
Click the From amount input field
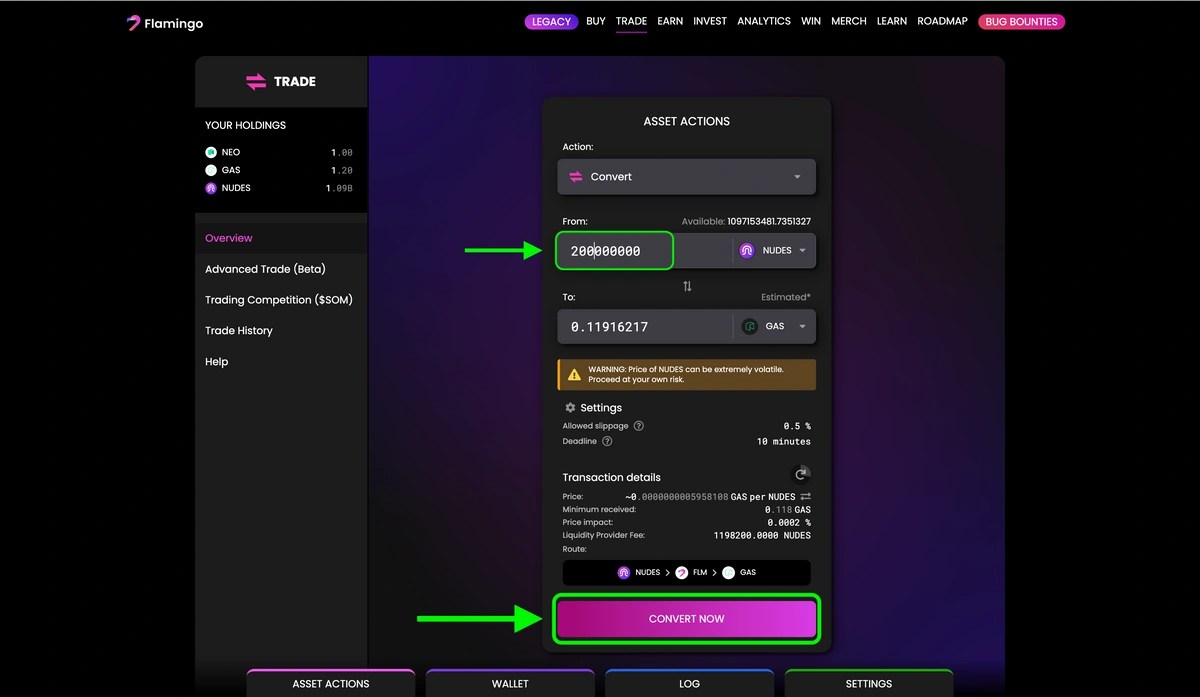tap(614, 250)
